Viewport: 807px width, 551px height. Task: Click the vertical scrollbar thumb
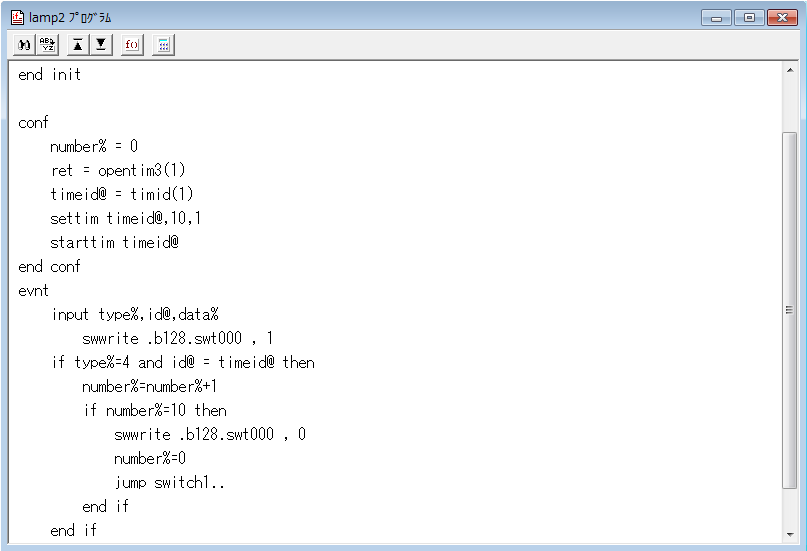789,310
